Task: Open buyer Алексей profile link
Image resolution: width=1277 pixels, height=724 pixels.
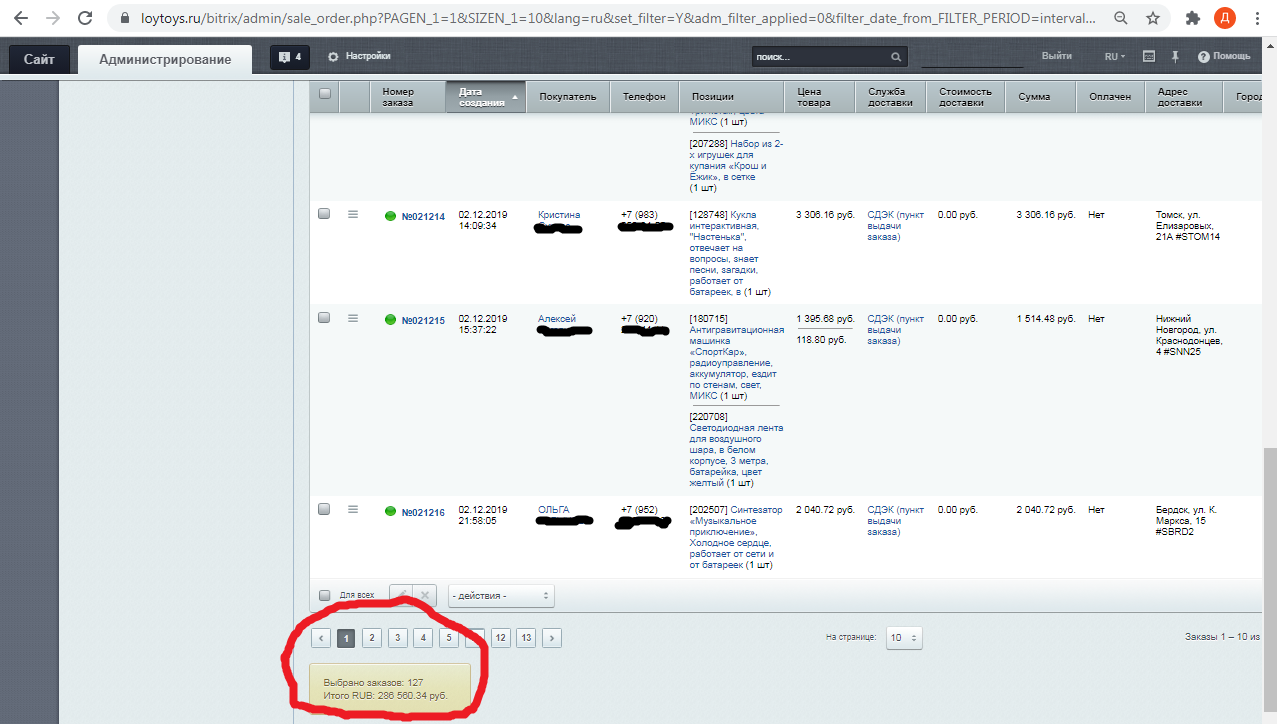Action: pyautogui.click(x=556, y=319)
